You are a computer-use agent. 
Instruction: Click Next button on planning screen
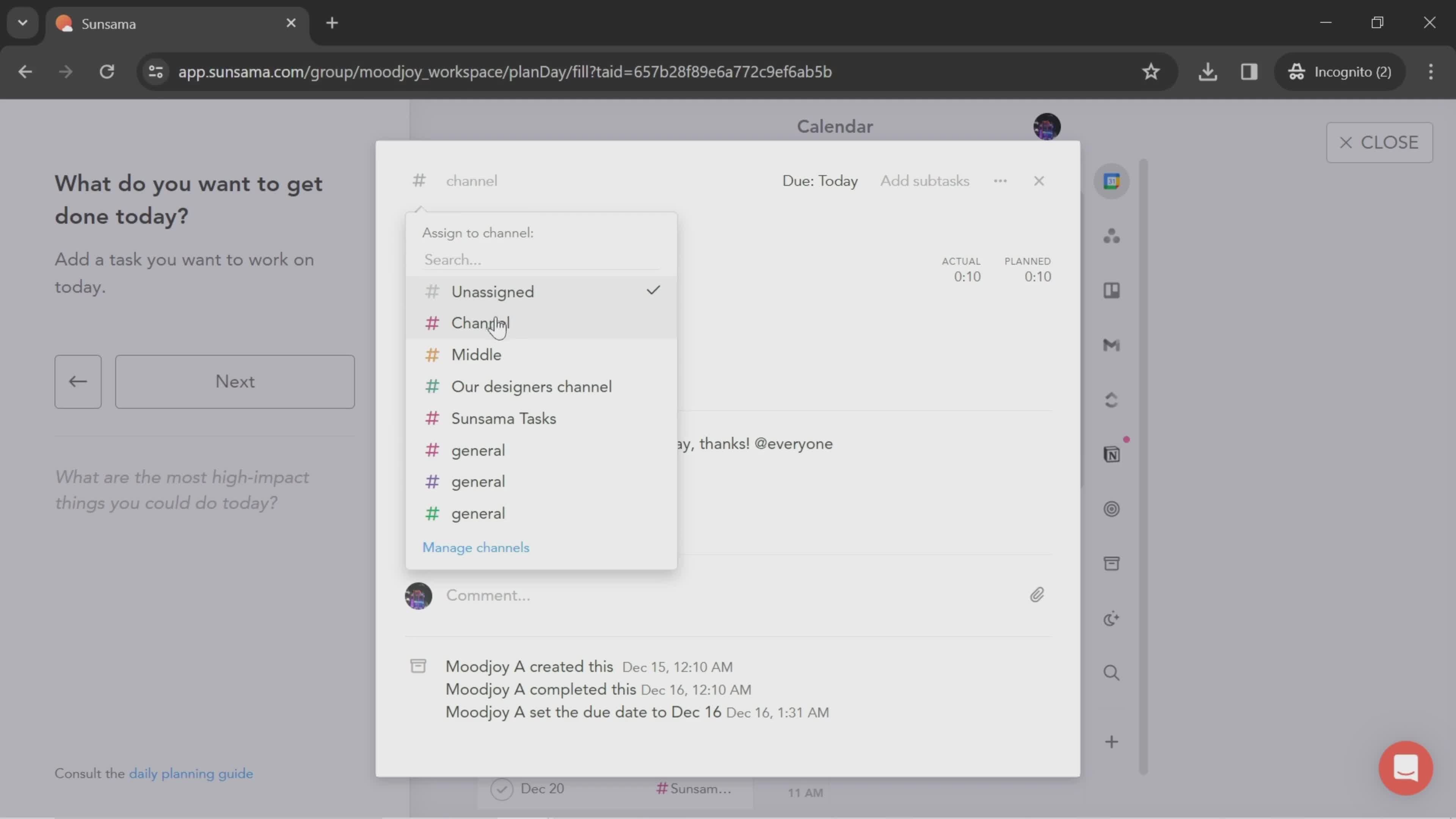click(234, 381)
